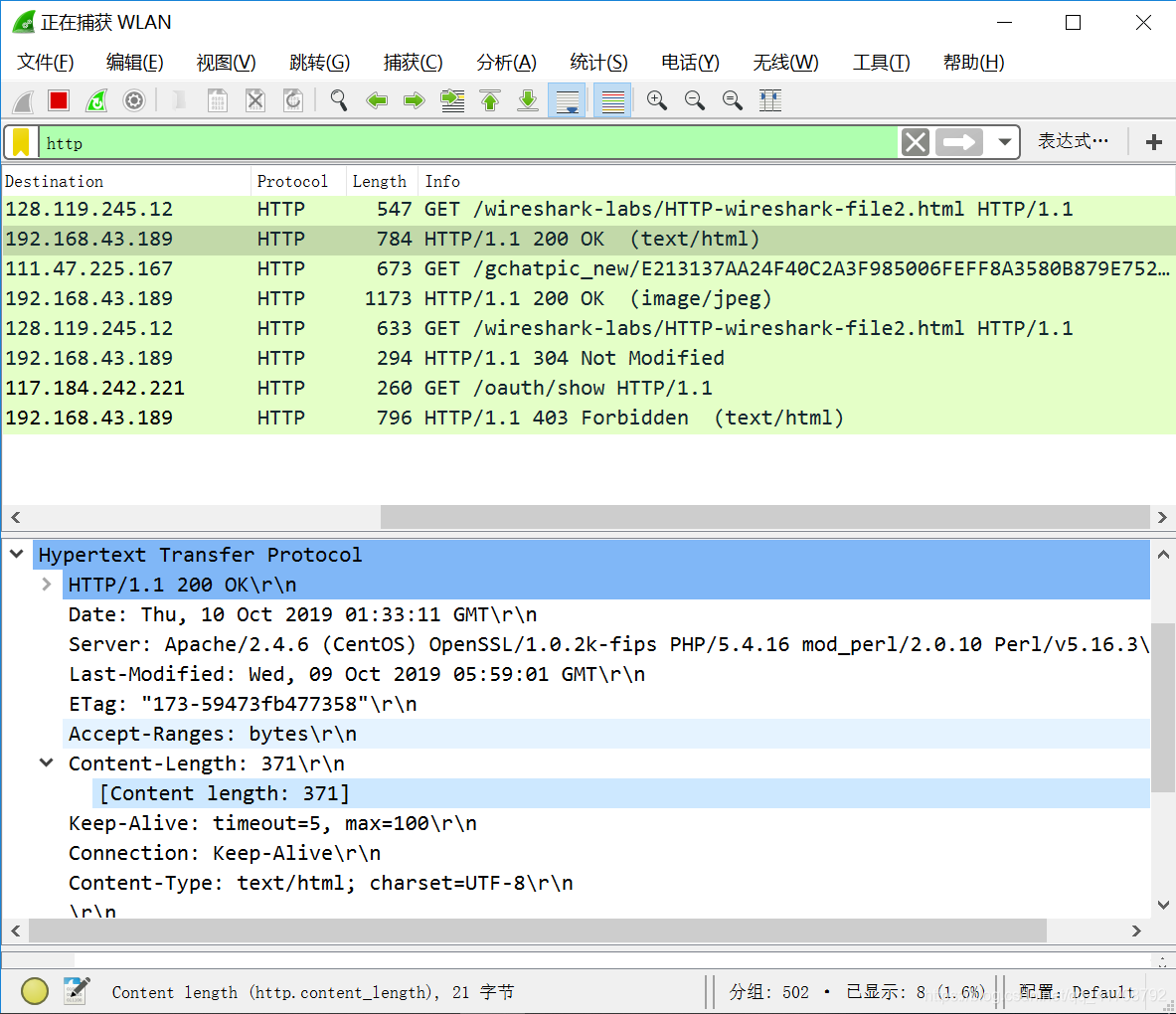Sort by the Info column header
The image size is (1176, 1014).
(x=796, y=182)
